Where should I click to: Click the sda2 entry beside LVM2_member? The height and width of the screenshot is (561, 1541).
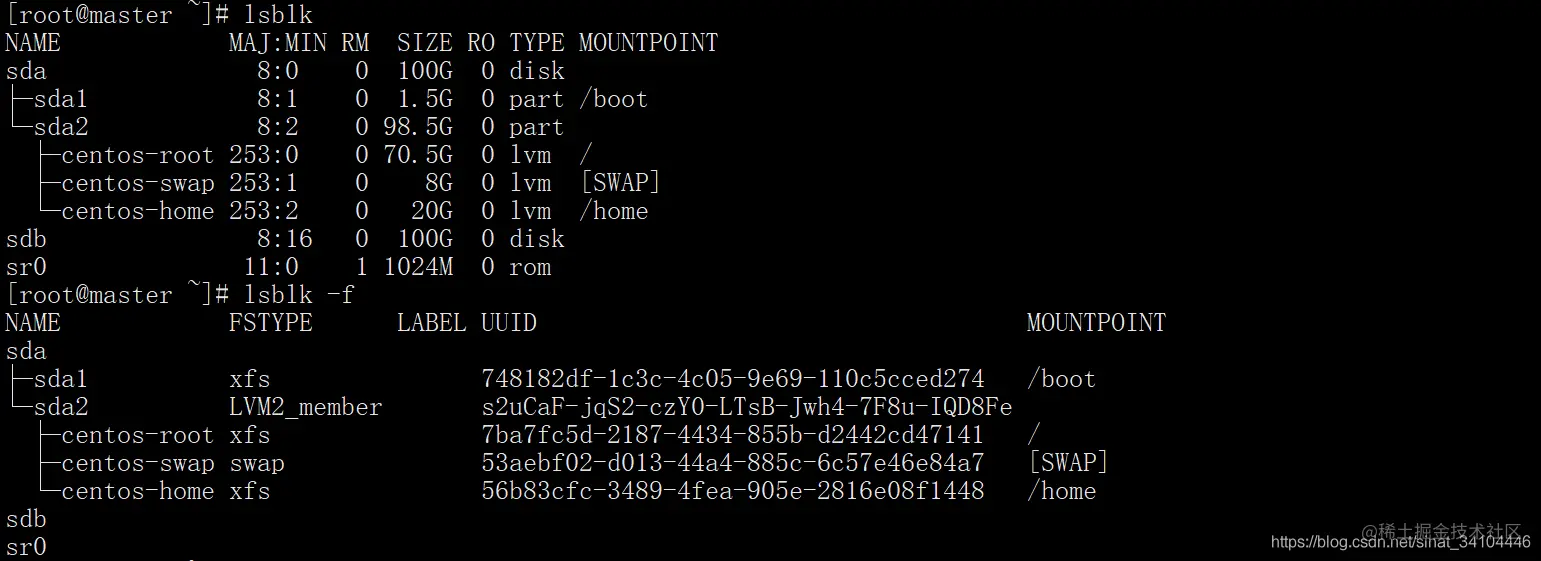tap(61, 407)
